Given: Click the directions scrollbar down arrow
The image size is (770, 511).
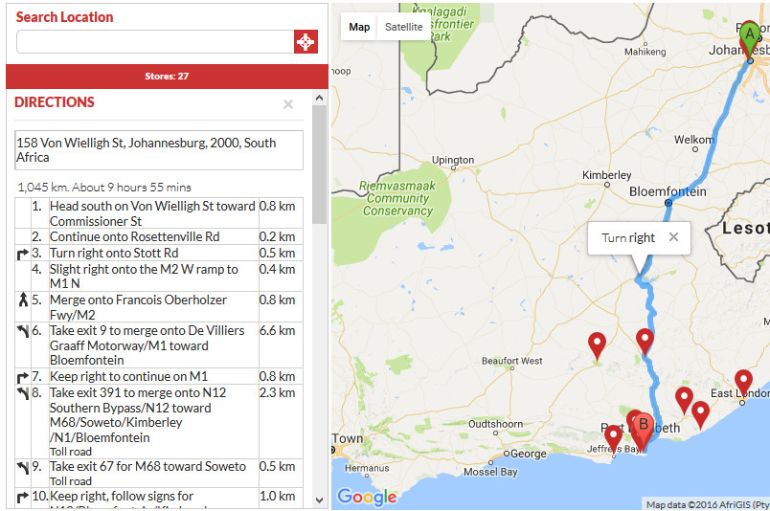Looking at the screenshot, I should (319, 500).
